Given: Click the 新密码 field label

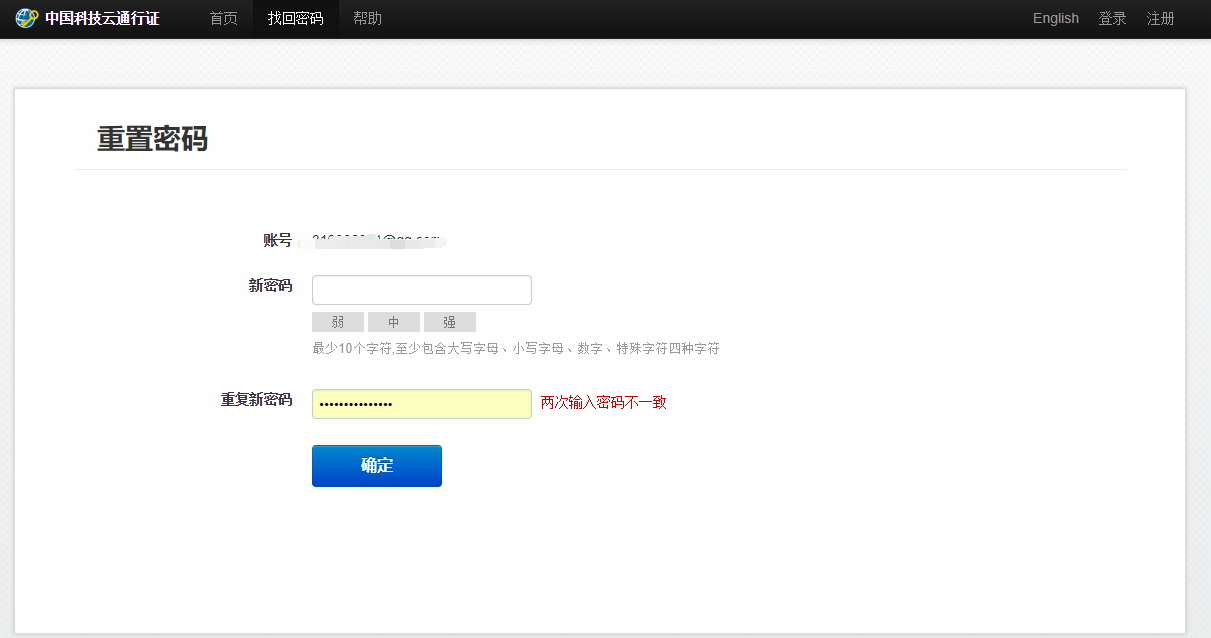Looking at the screenshot, I should tap(270, 286).
